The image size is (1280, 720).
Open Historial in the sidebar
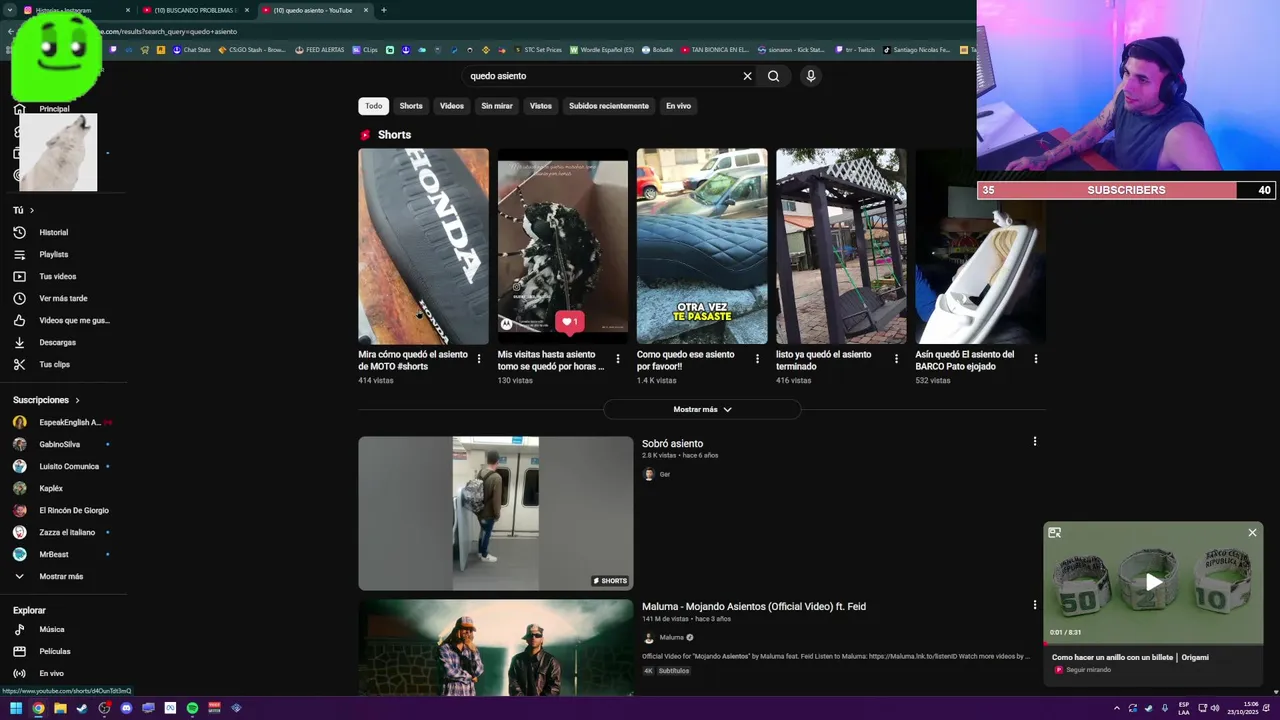(54, 232)
